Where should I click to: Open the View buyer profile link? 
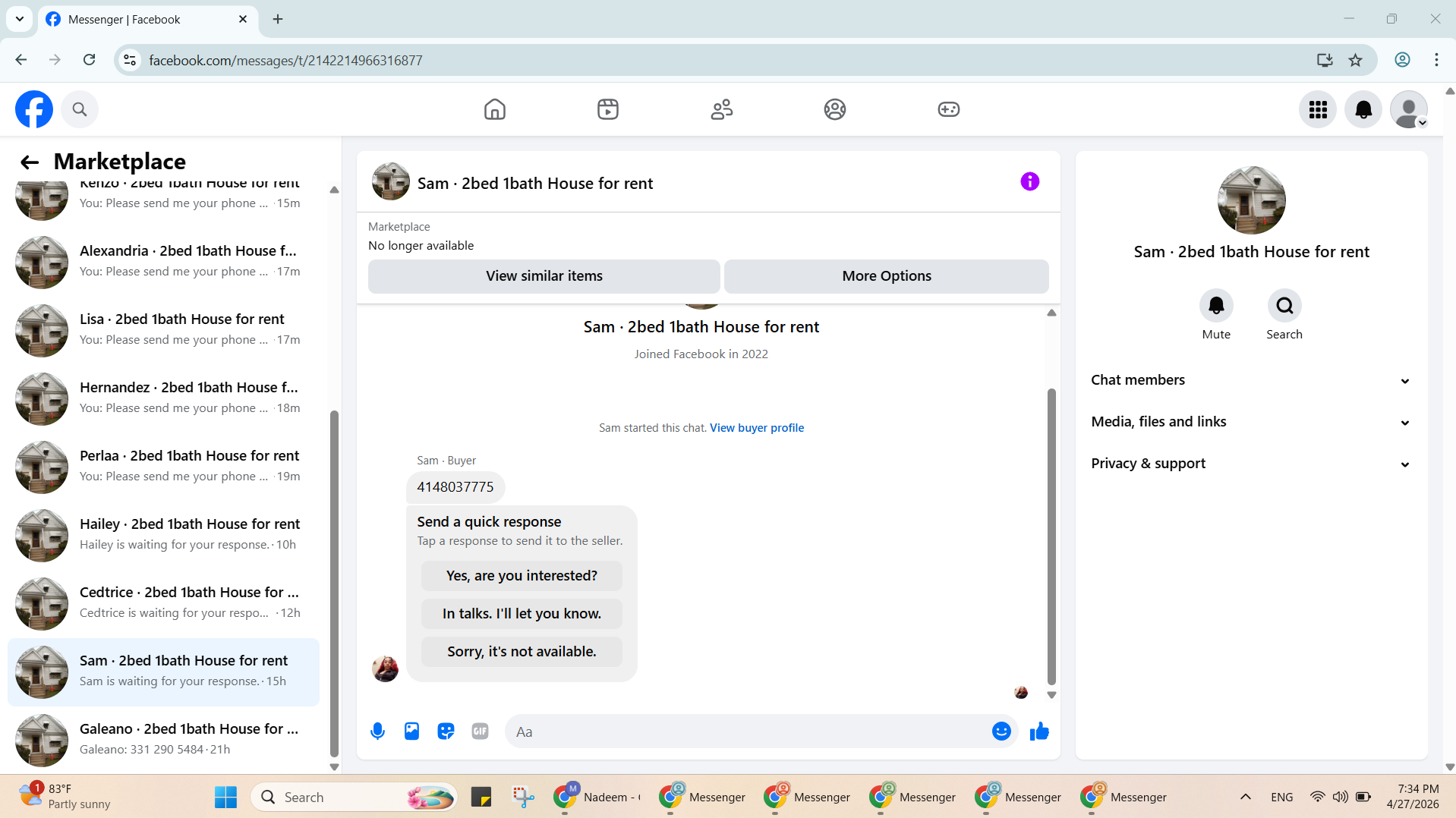coord(757,428)
